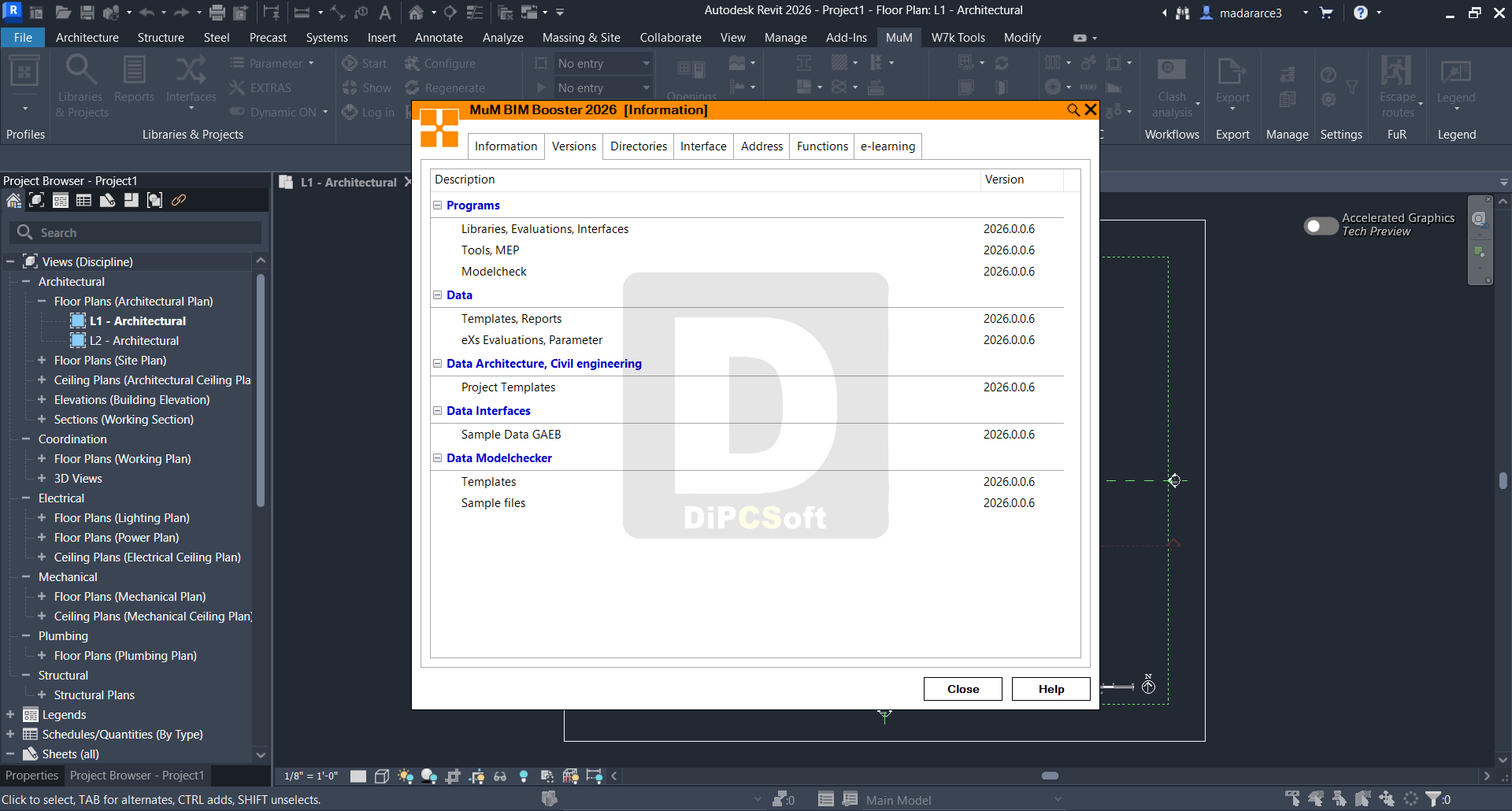Click the Section tool icon in quick access toolbar
1512x811 pixels.
point(450,13)
